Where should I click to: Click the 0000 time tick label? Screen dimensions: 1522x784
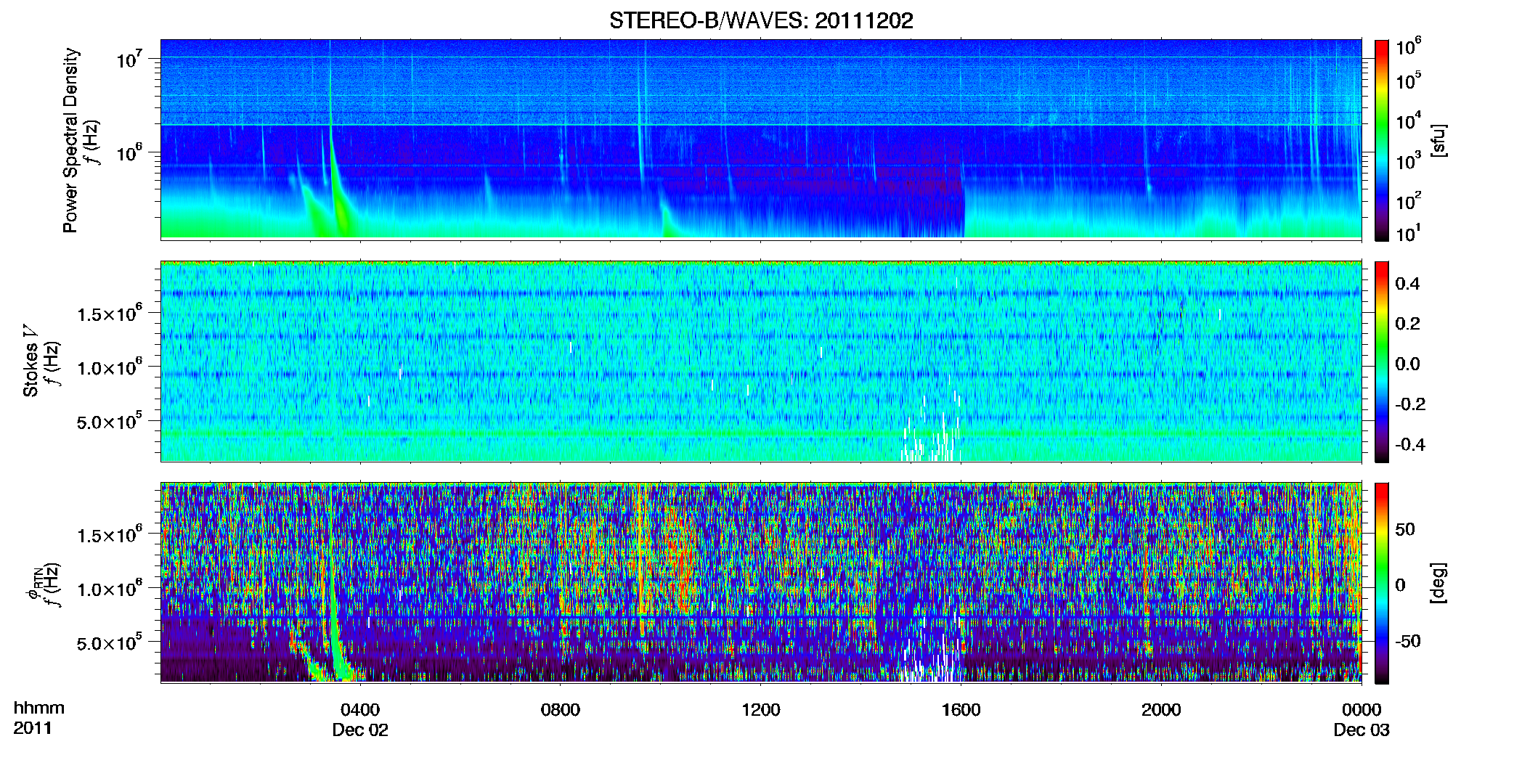pos(1362,710)
